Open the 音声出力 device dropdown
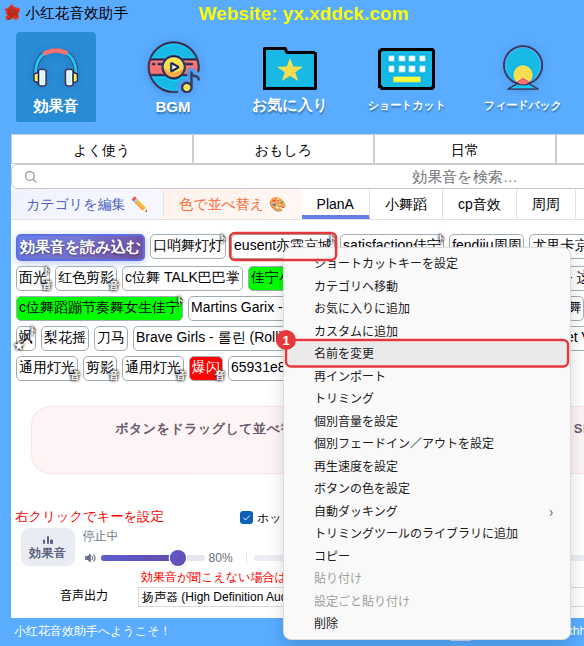 (x=211, y=597)
